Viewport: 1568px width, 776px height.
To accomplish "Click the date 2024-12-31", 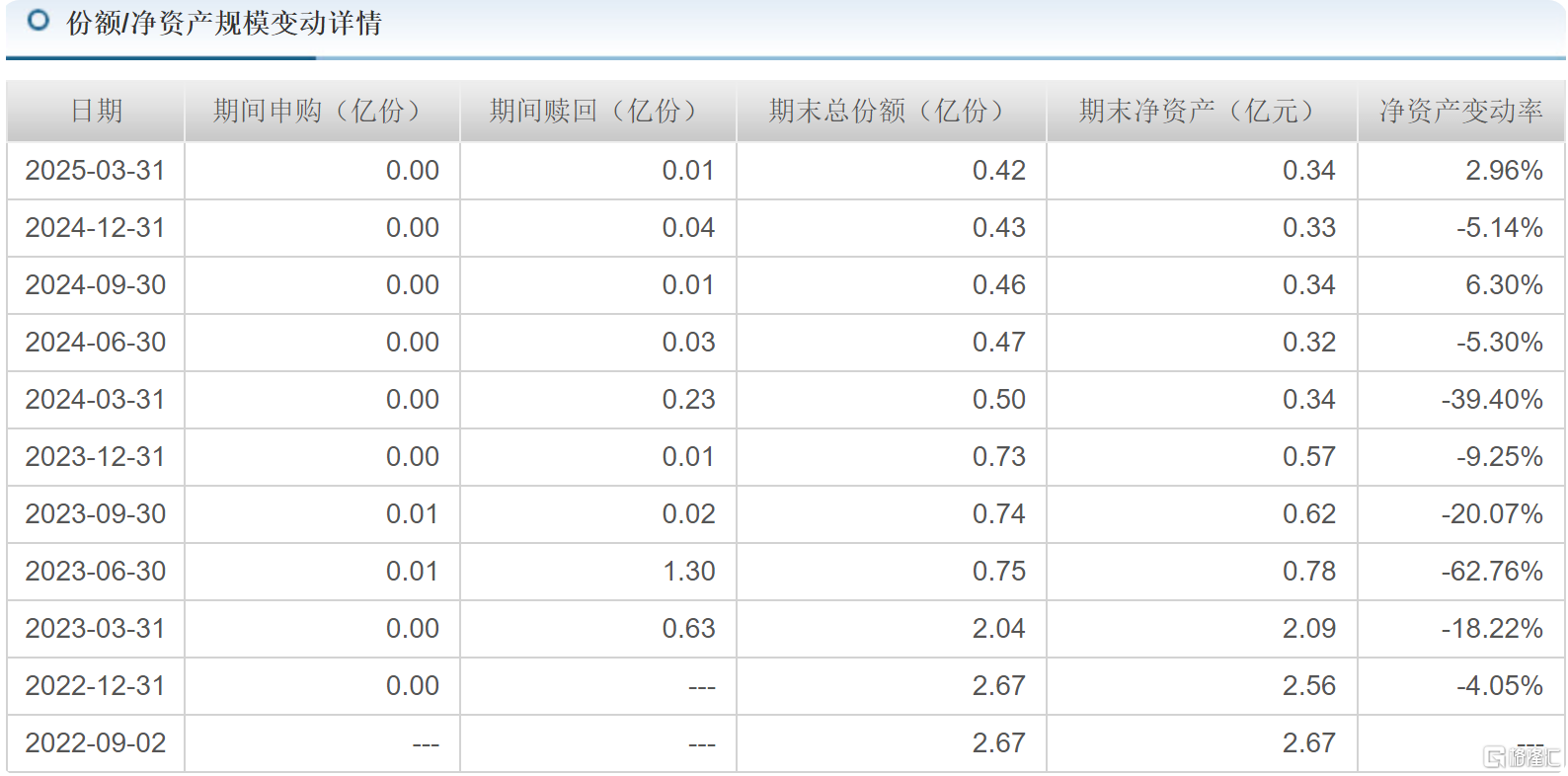I will click(96, 228).
